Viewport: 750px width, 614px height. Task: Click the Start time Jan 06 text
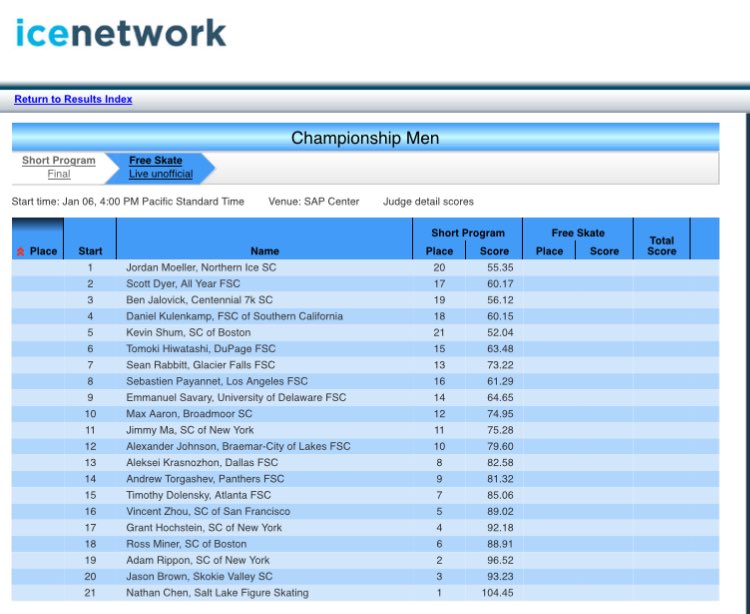pyautogui.click(x=128, y=201)
